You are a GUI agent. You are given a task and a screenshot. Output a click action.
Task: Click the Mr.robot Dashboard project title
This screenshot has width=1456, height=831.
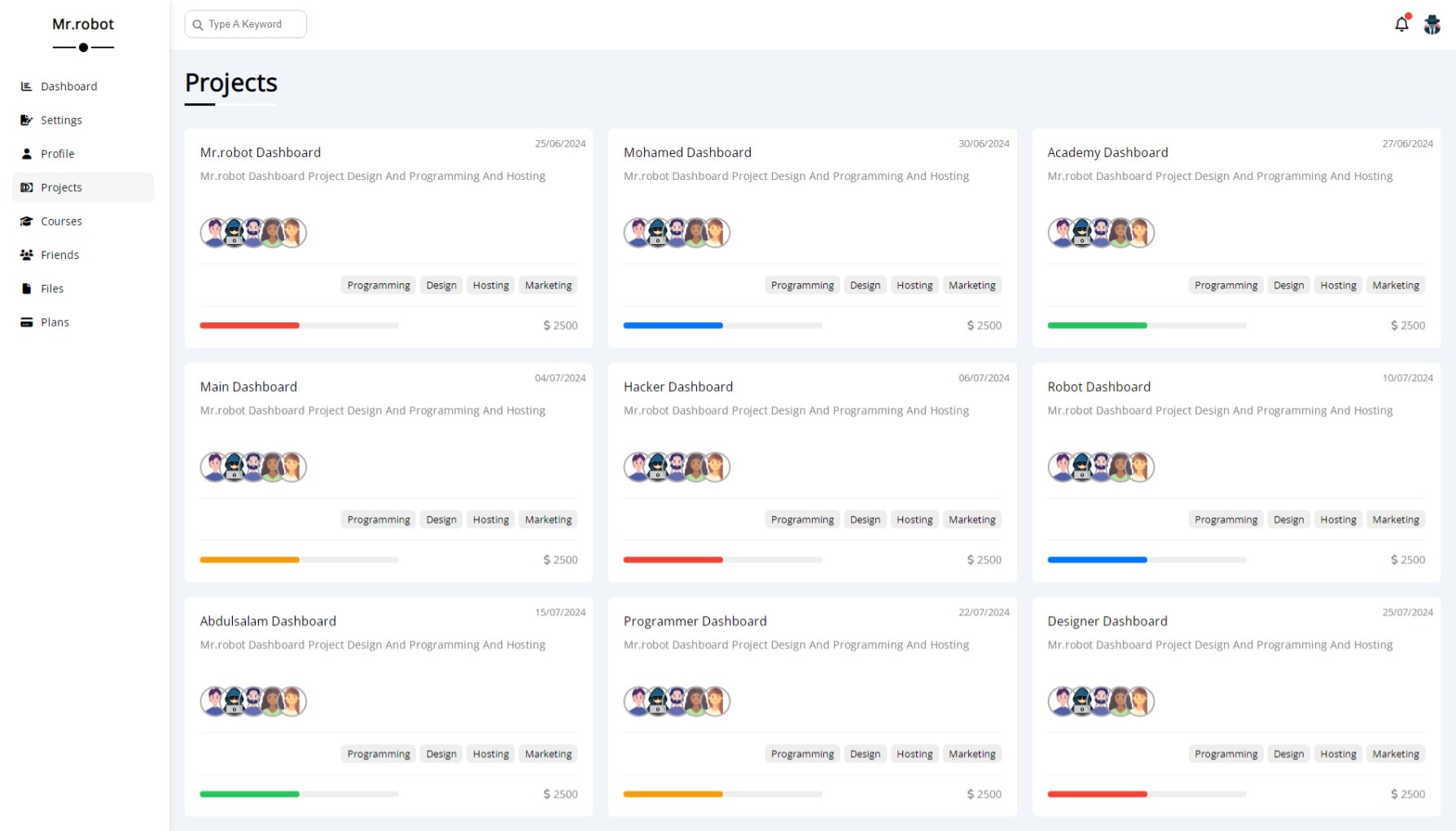tap(261, 152)
